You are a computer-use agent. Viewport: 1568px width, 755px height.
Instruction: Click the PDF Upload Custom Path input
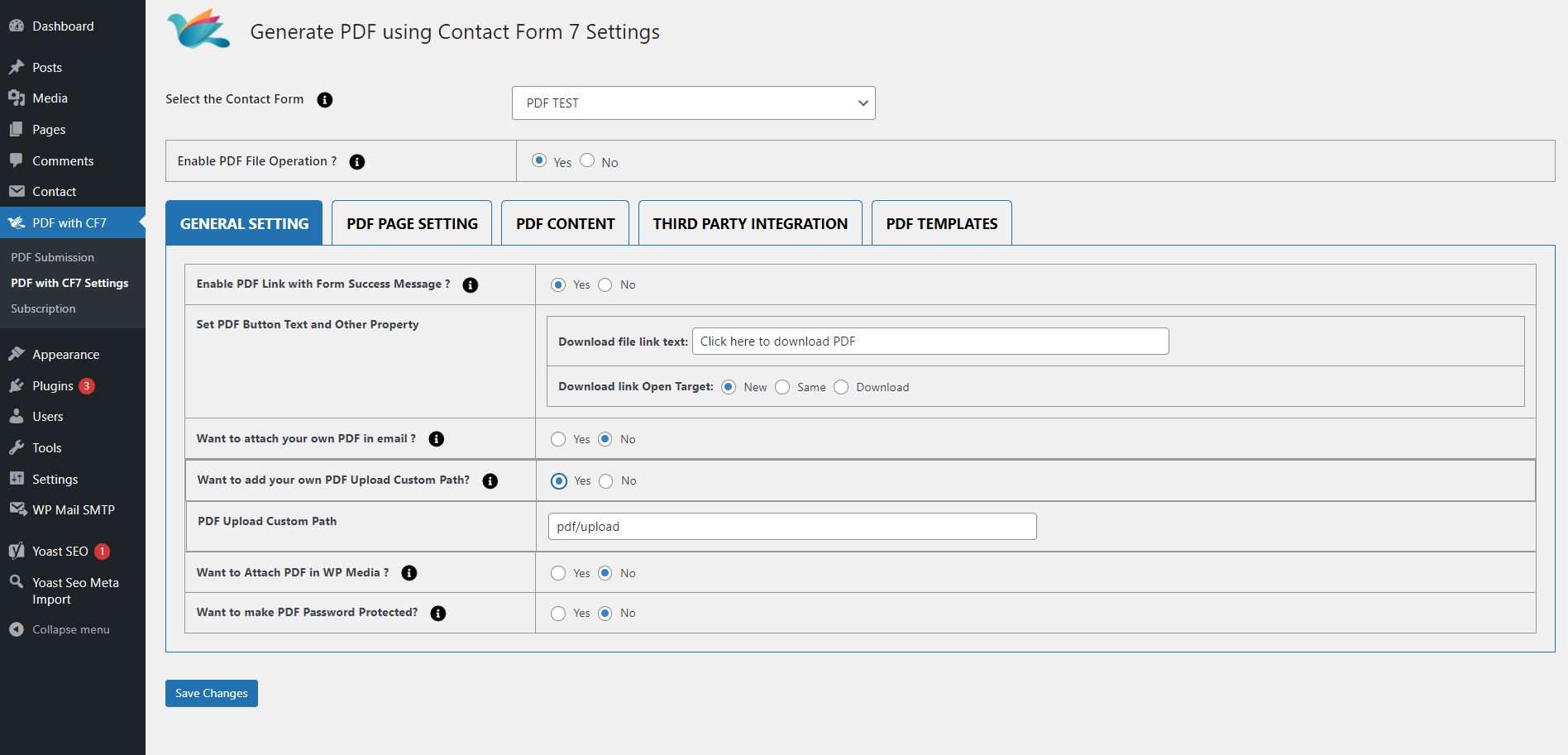791,527
